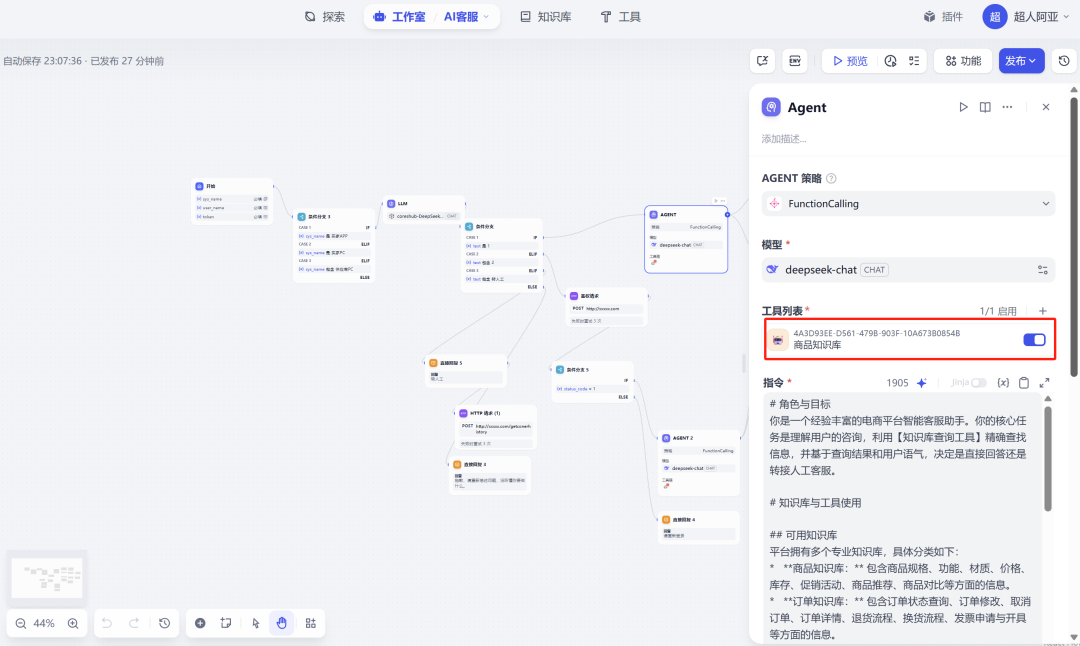Undo the last canvas action
This screenshot has height=646, width=1080.
click(107, 623)
